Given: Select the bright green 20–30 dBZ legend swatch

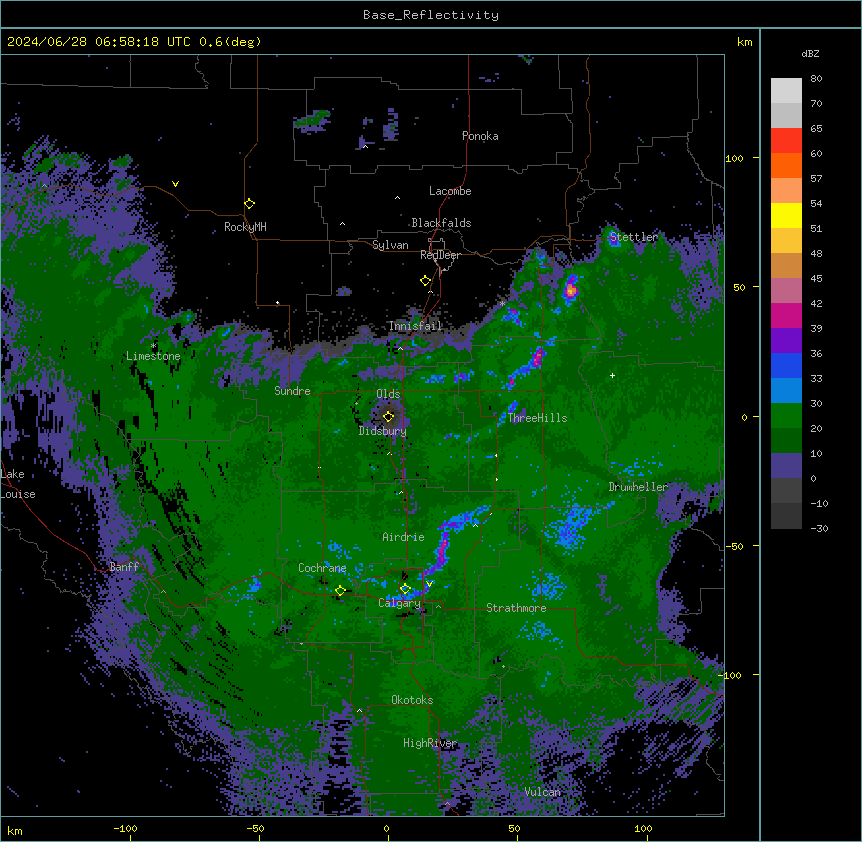Looking at the screenshot, I should coord(786,416).
